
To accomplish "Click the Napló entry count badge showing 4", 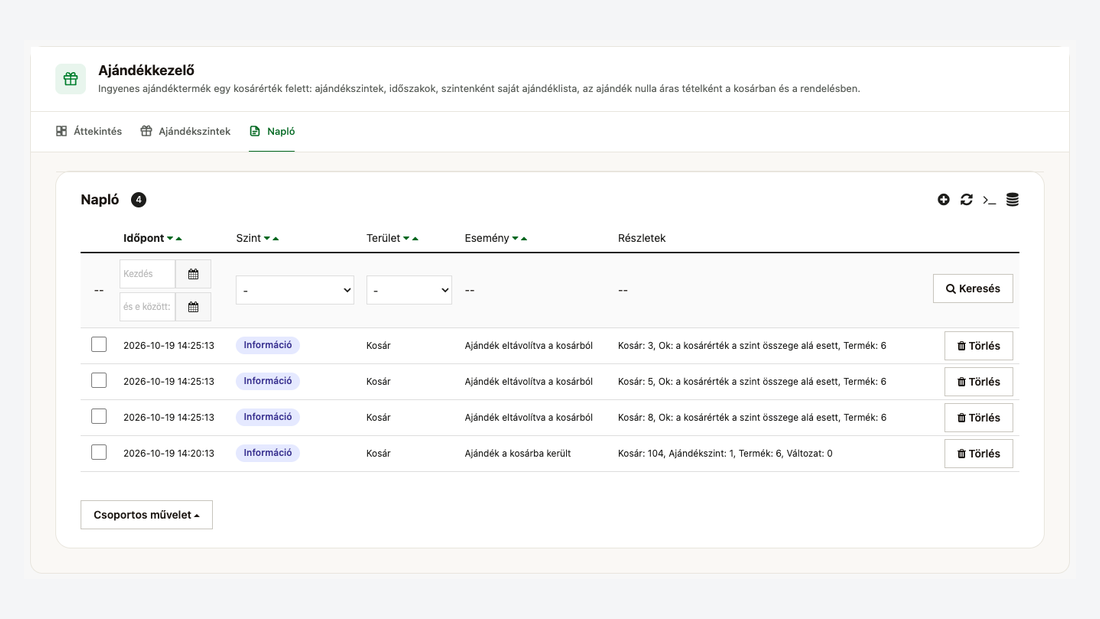I will click(x=139, y=200).
